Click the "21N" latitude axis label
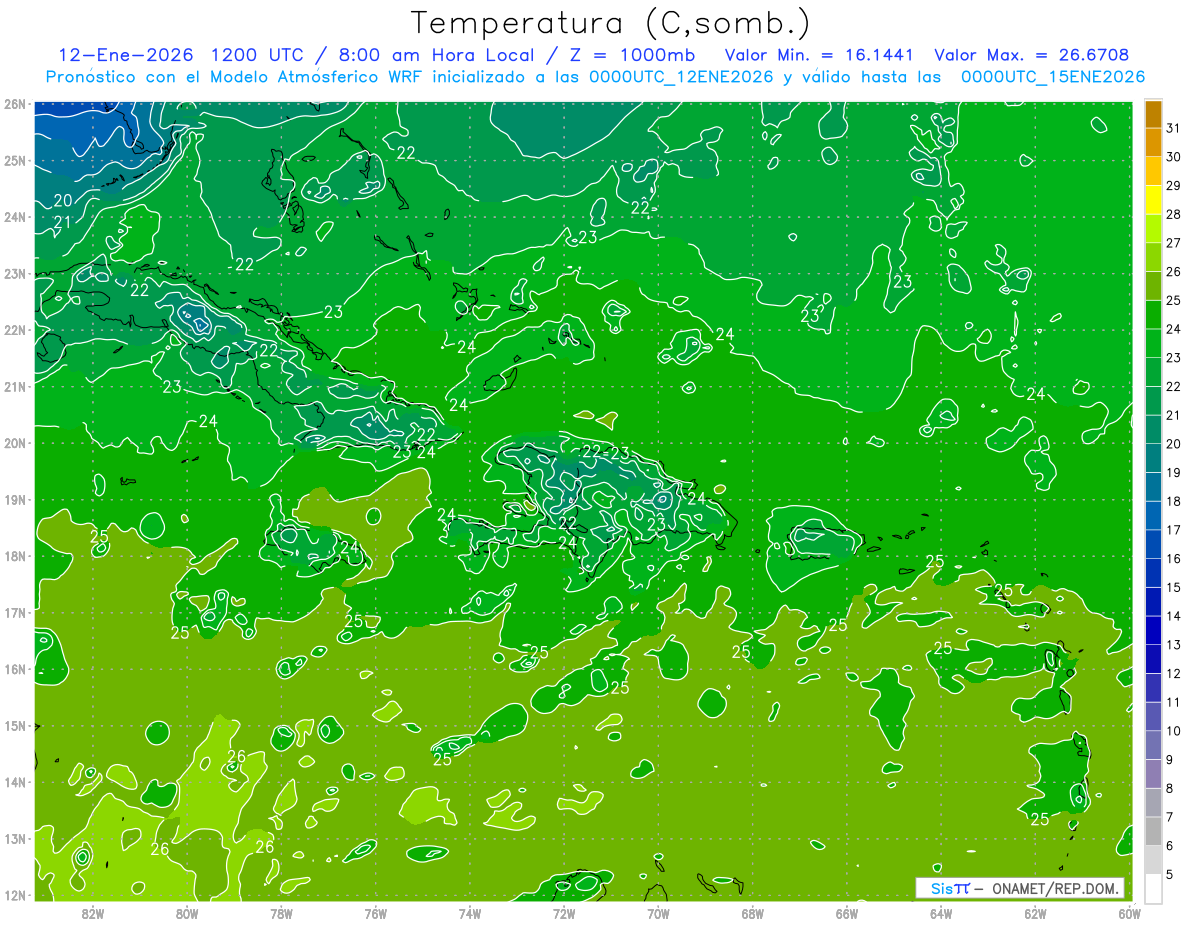 pyautogui.click(x=15, y=387)
